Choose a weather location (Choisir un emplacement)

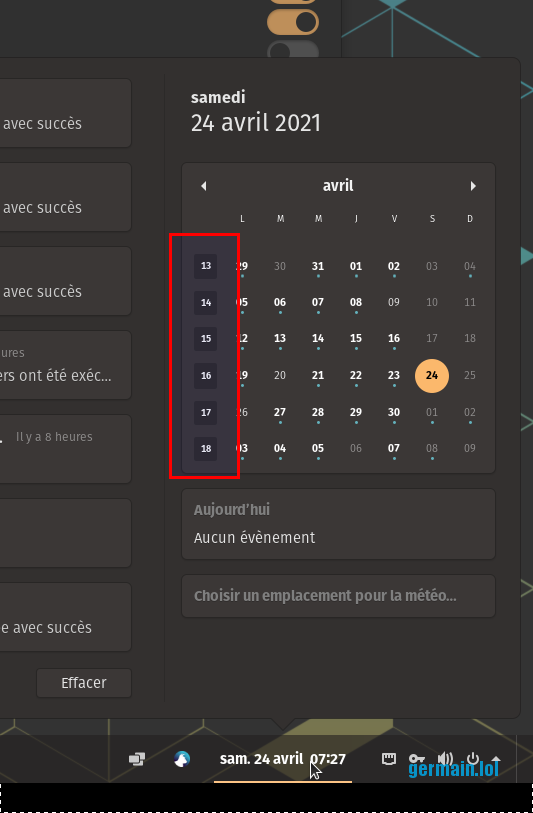pos(339,596)
